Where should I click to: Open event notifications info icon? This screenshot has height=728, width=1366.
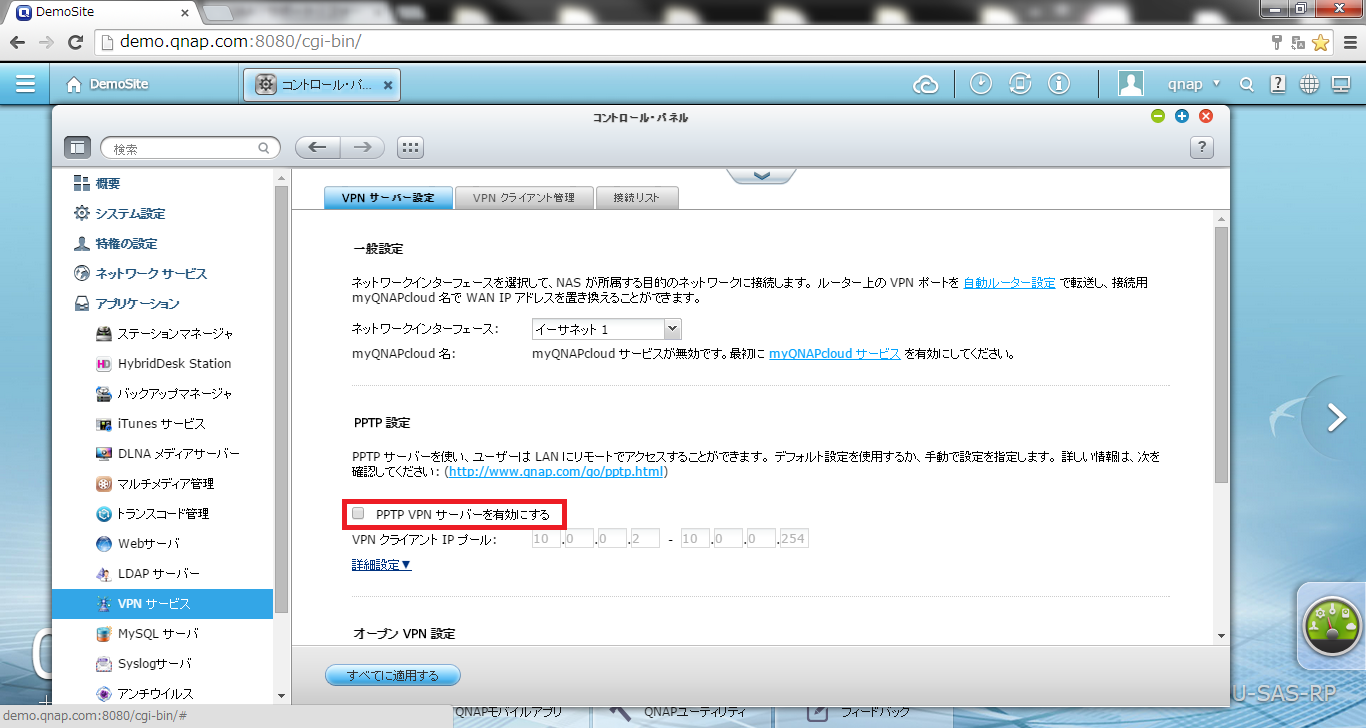coord(1059,84)
